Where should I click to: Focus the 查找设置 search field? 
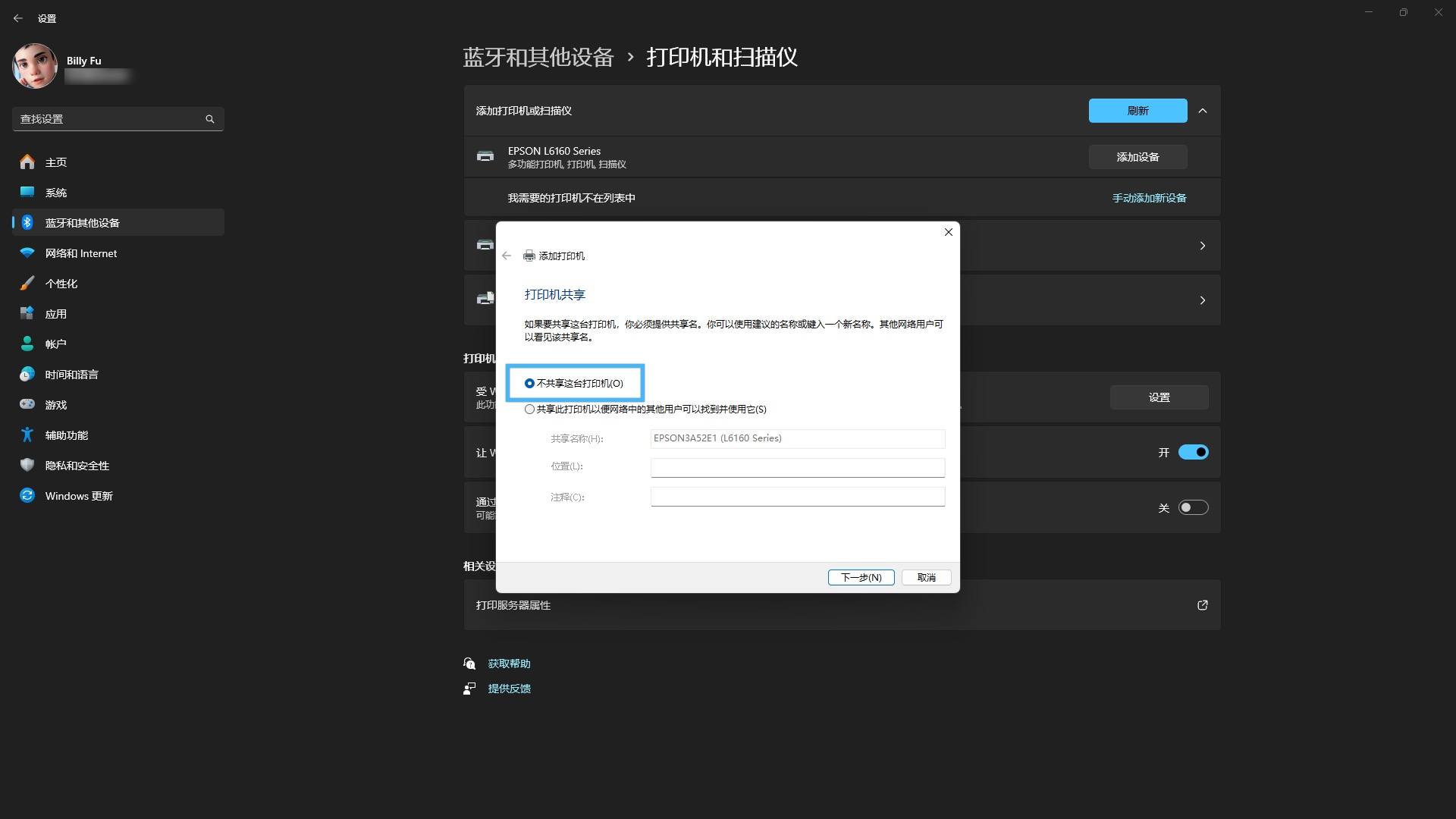(118, 119)
